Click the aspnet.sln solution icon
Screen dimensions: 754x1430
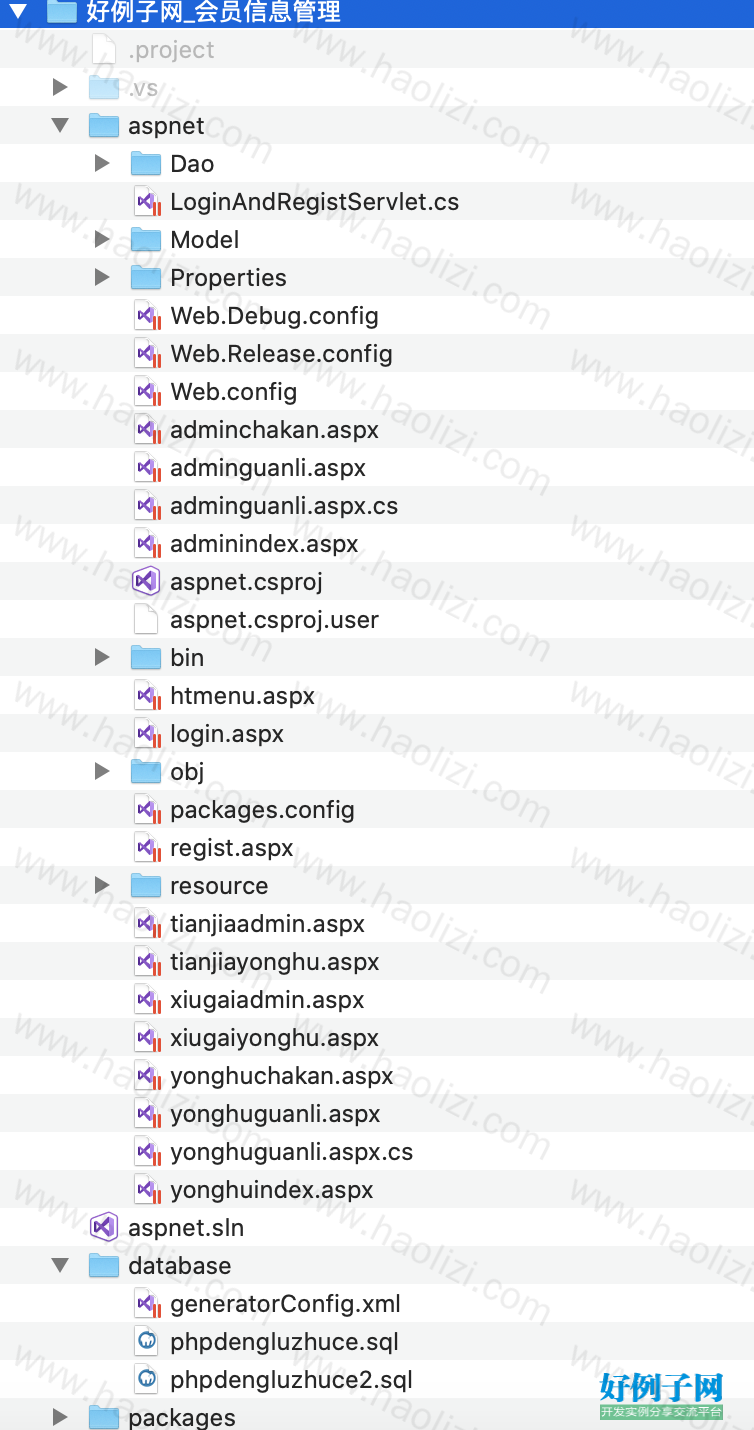click(x=105, y=1227)
